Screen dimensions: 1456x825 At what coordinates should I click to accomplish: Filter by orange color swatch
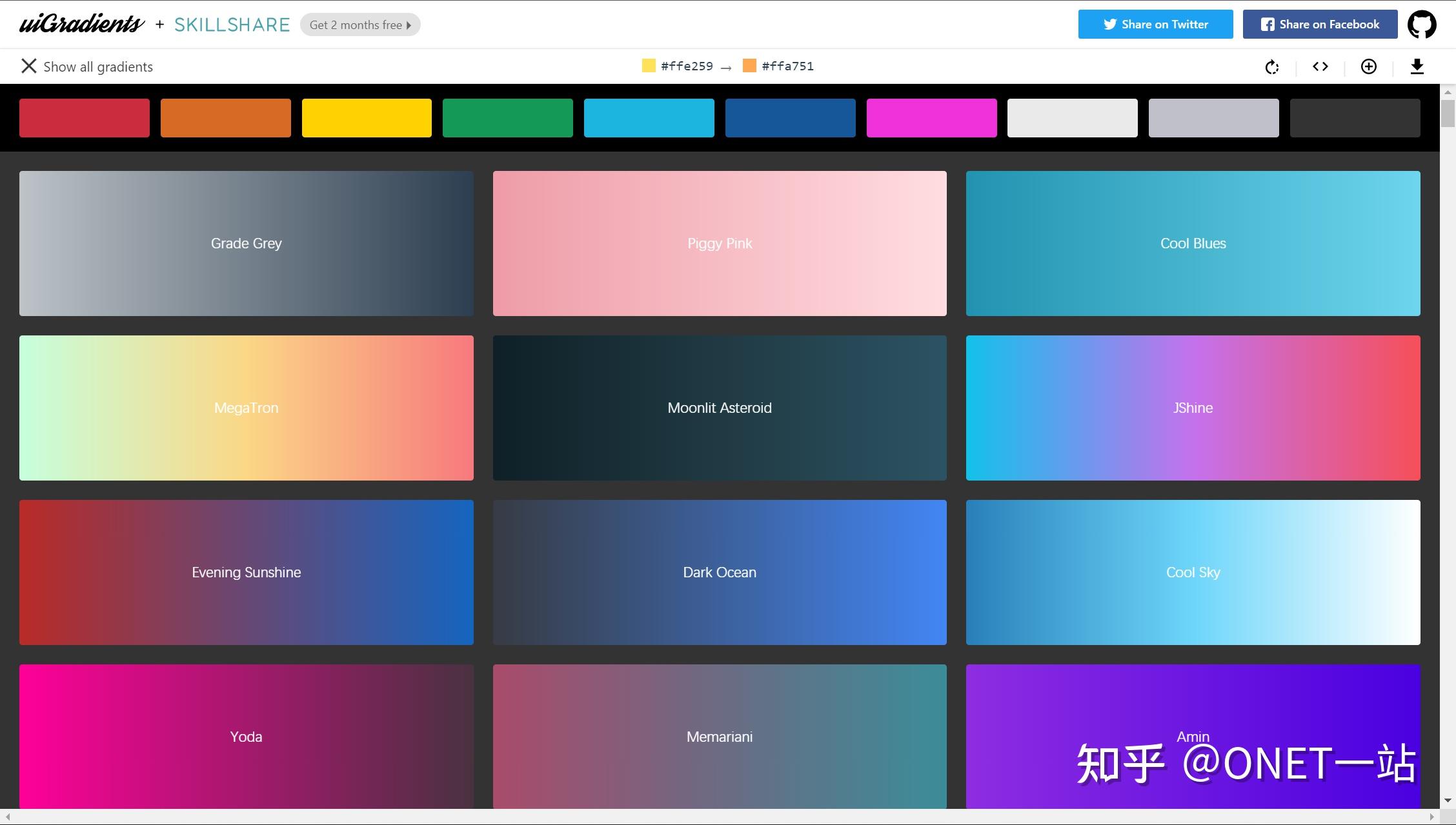pyautogui.click(x=226, y=118)
